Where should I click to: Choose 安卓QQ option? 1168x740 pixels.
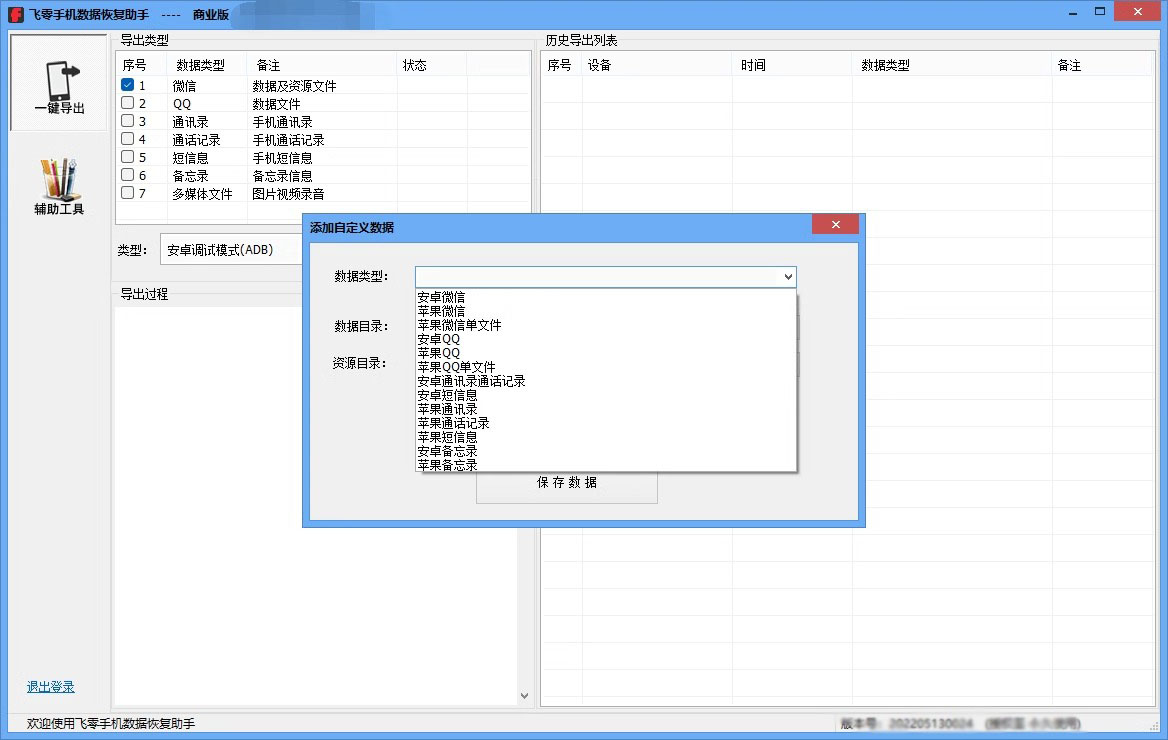click(x=606, y=339)
